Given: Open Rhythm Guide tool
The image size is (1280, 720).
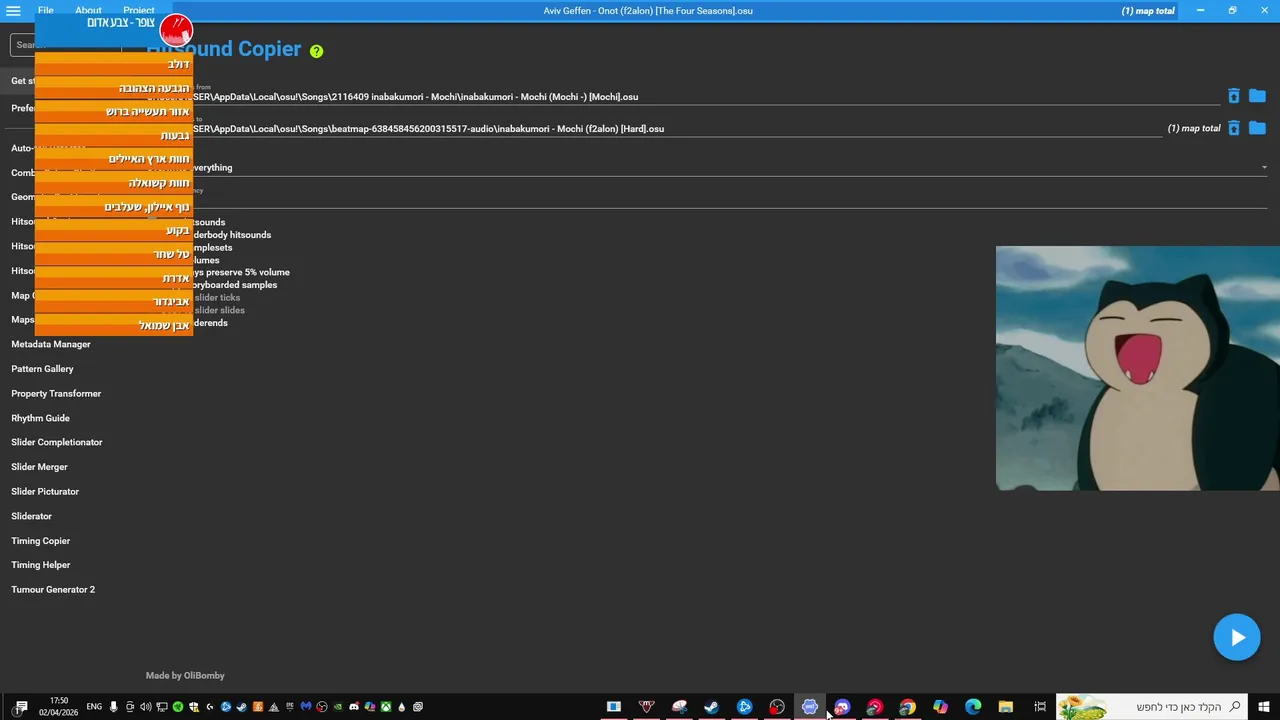Looking at the screenshot, I should click(40, 418).
